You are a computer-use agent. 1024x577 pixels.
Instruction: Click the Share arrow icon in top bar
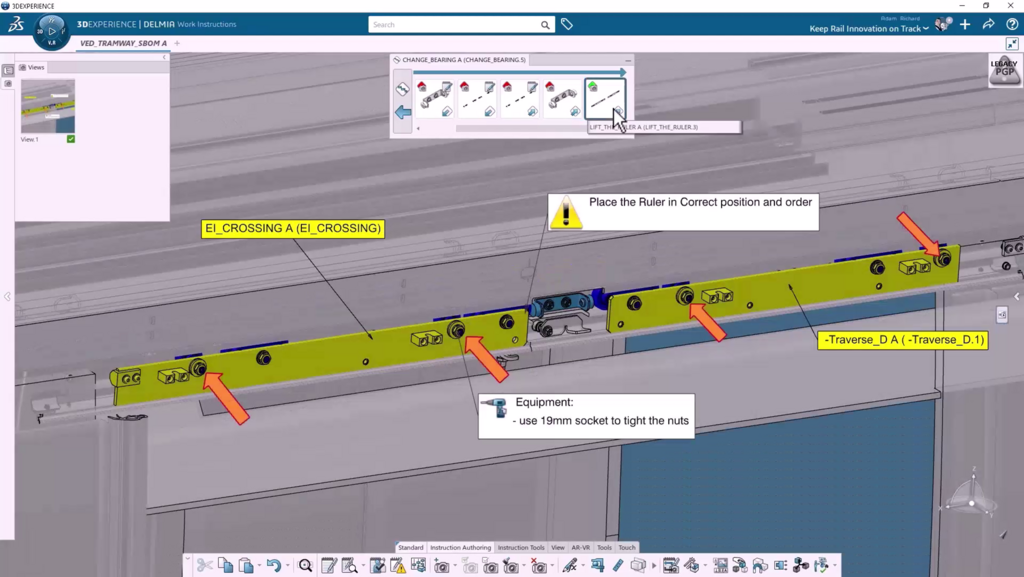click(x=988, y=24)
